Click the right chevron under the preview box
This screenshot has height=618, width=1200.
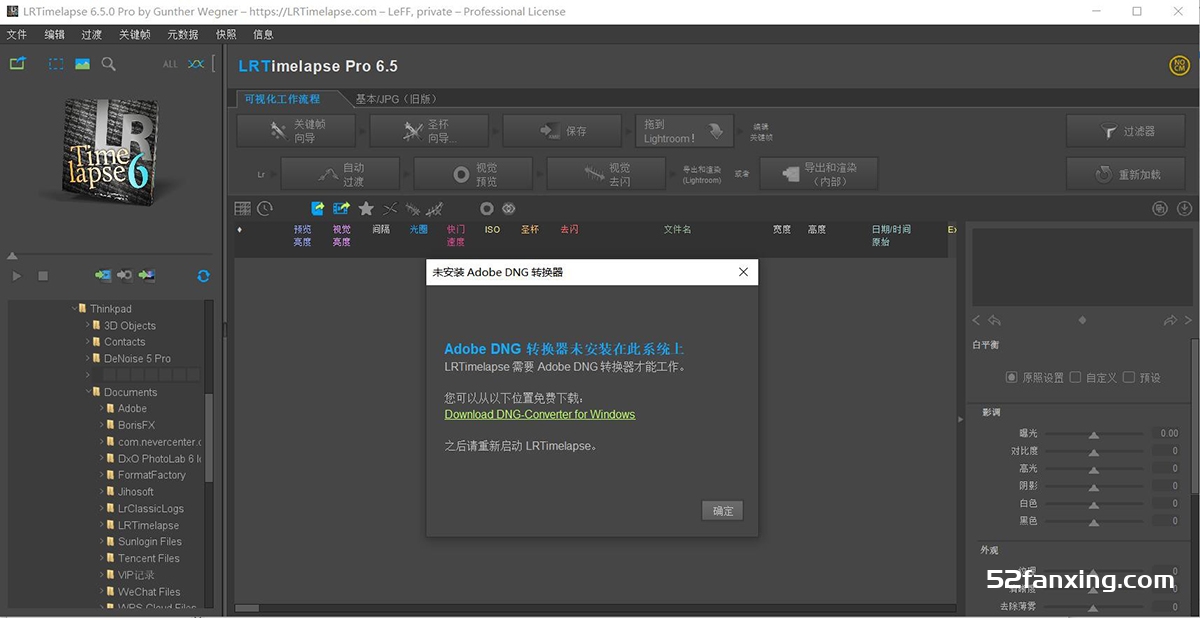[1189, 321]
